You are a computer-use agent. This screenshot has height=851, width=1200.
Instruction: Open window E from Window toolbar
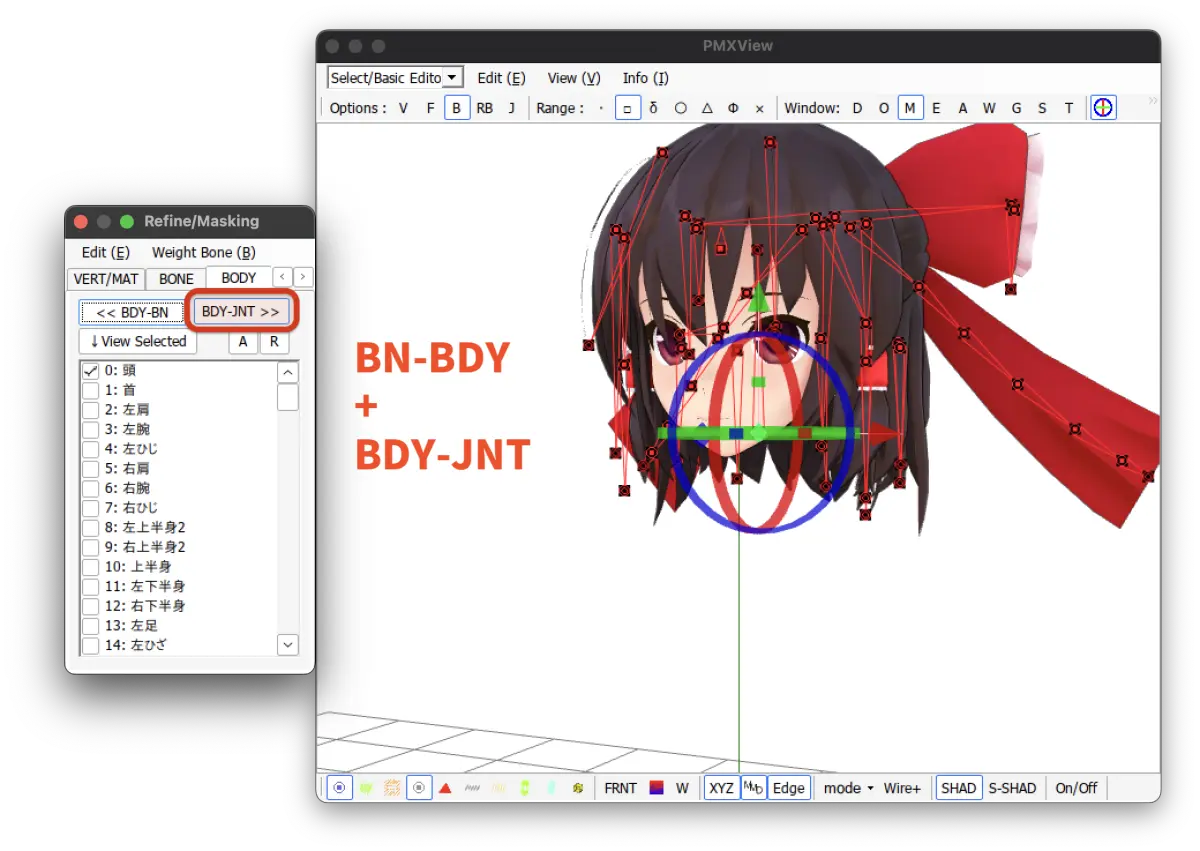tap(936, 108)
